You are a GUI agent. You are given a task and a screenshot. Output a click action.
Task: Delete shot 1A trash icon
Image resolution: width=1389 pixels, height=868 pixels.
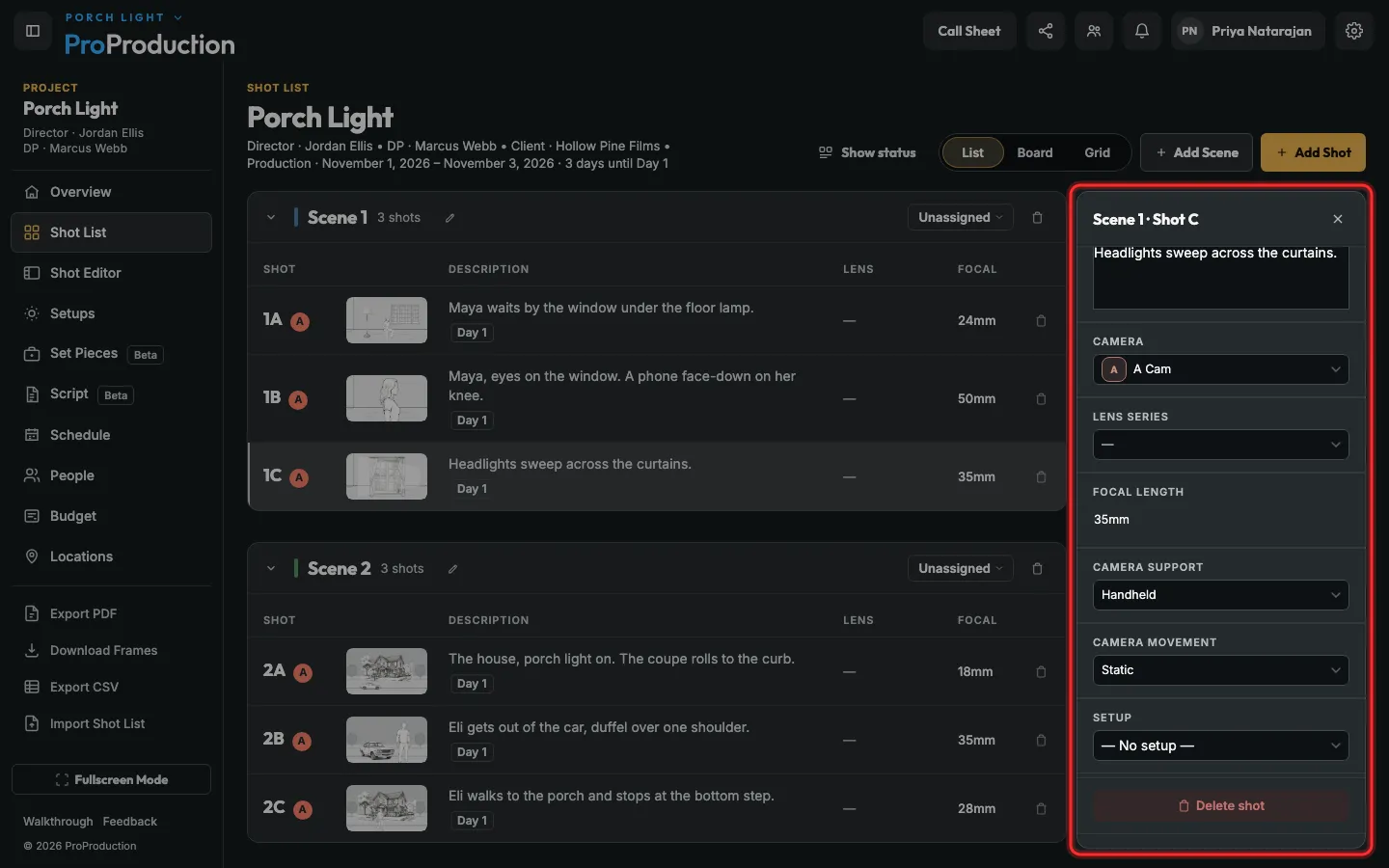click(1041, 321)
